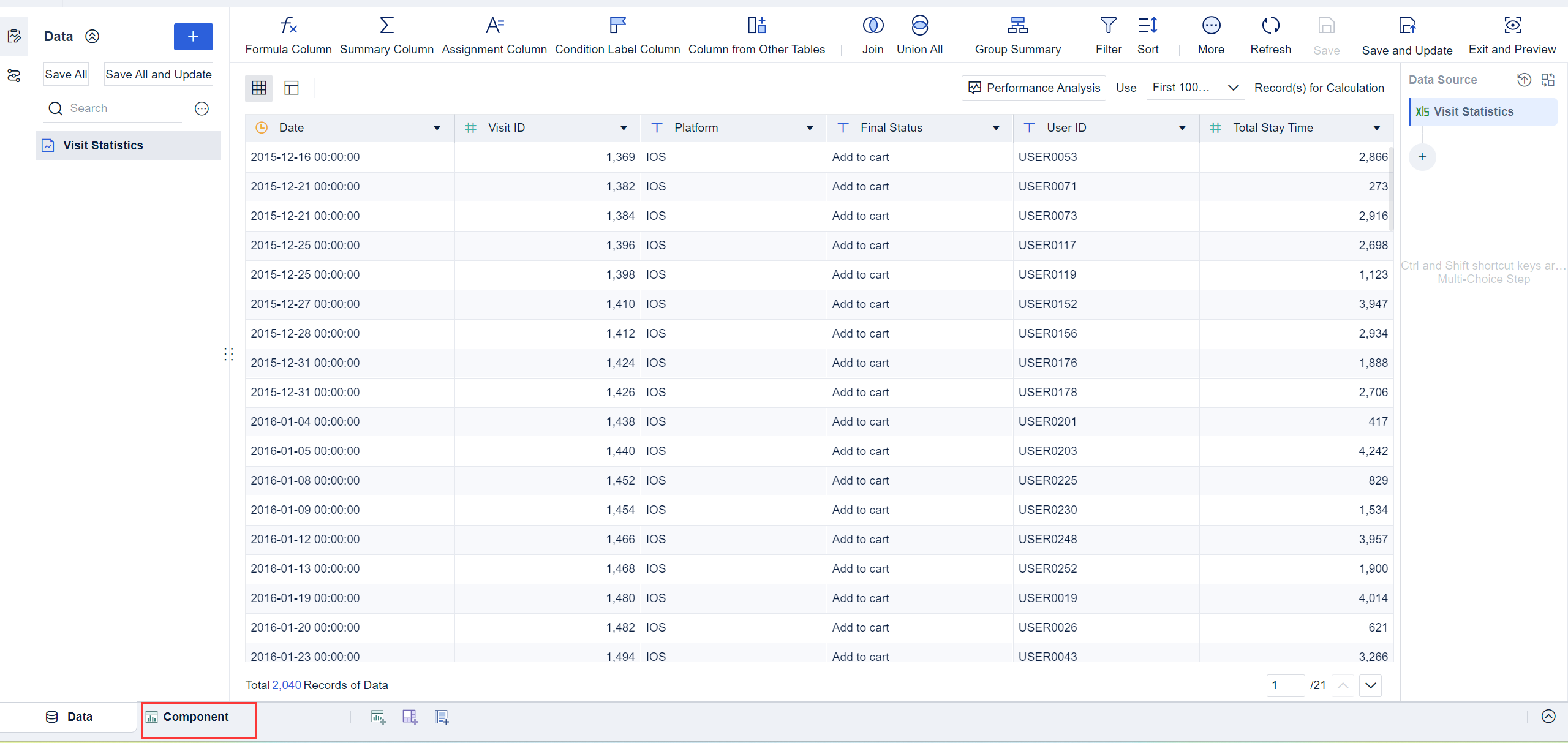Screen dimensions: 1568x743
Task: Click the 2015-12-27 00:00:00 date cell
Action: 350,304
